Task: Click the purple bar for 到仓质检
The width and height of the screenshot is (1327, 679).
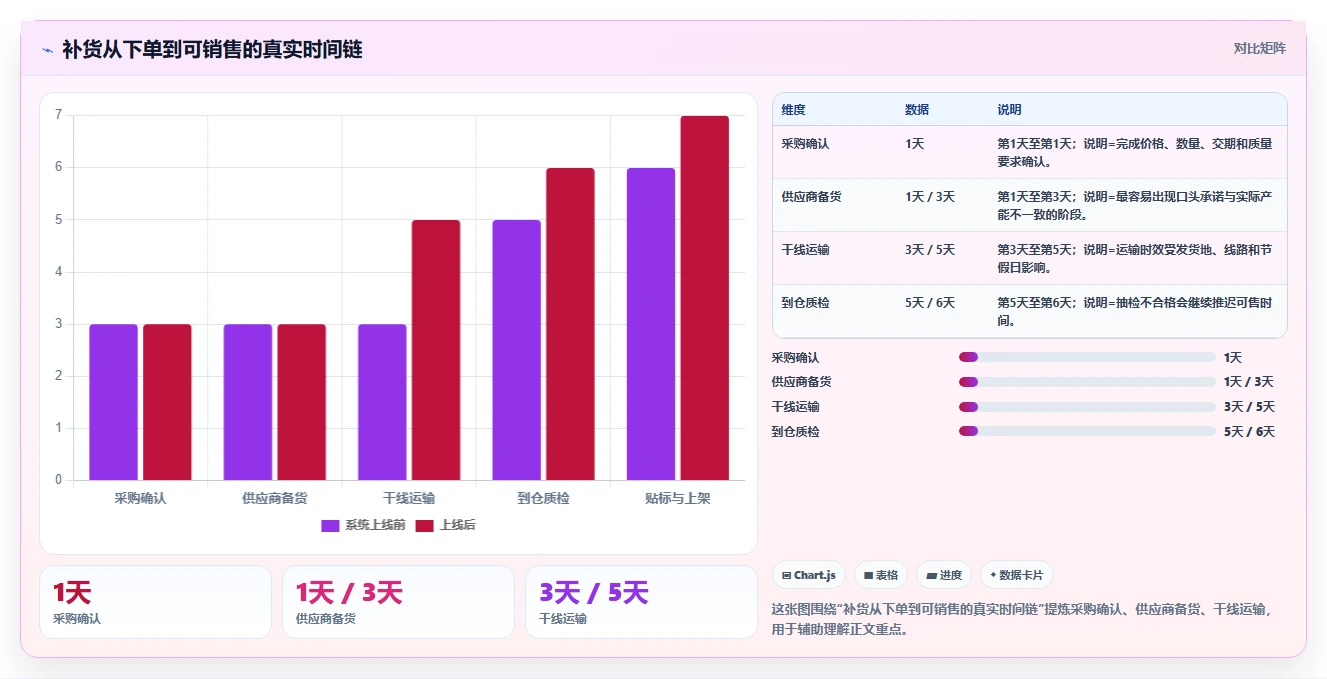Action: point(516,350)
